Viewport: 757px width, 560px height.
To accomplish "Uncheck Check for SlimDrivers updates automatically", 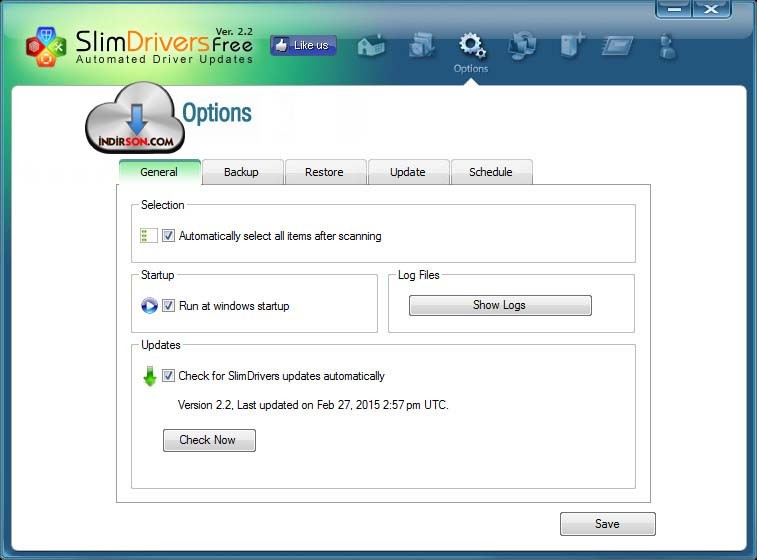I will click(x=168, y=376).
